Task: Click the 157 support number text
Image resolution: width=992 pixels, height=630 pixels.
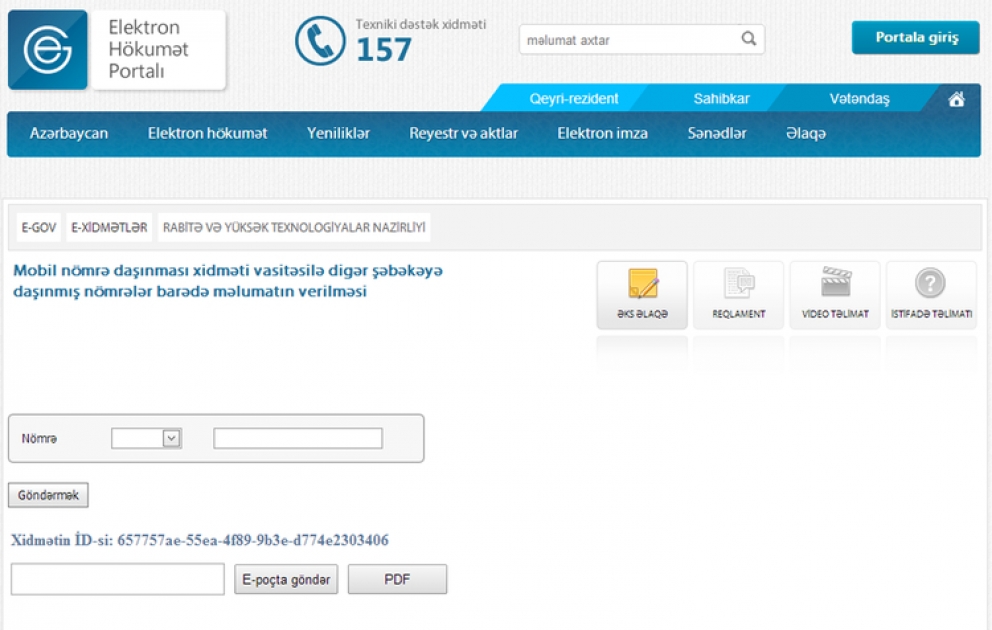Action: [x=384, y=50]
